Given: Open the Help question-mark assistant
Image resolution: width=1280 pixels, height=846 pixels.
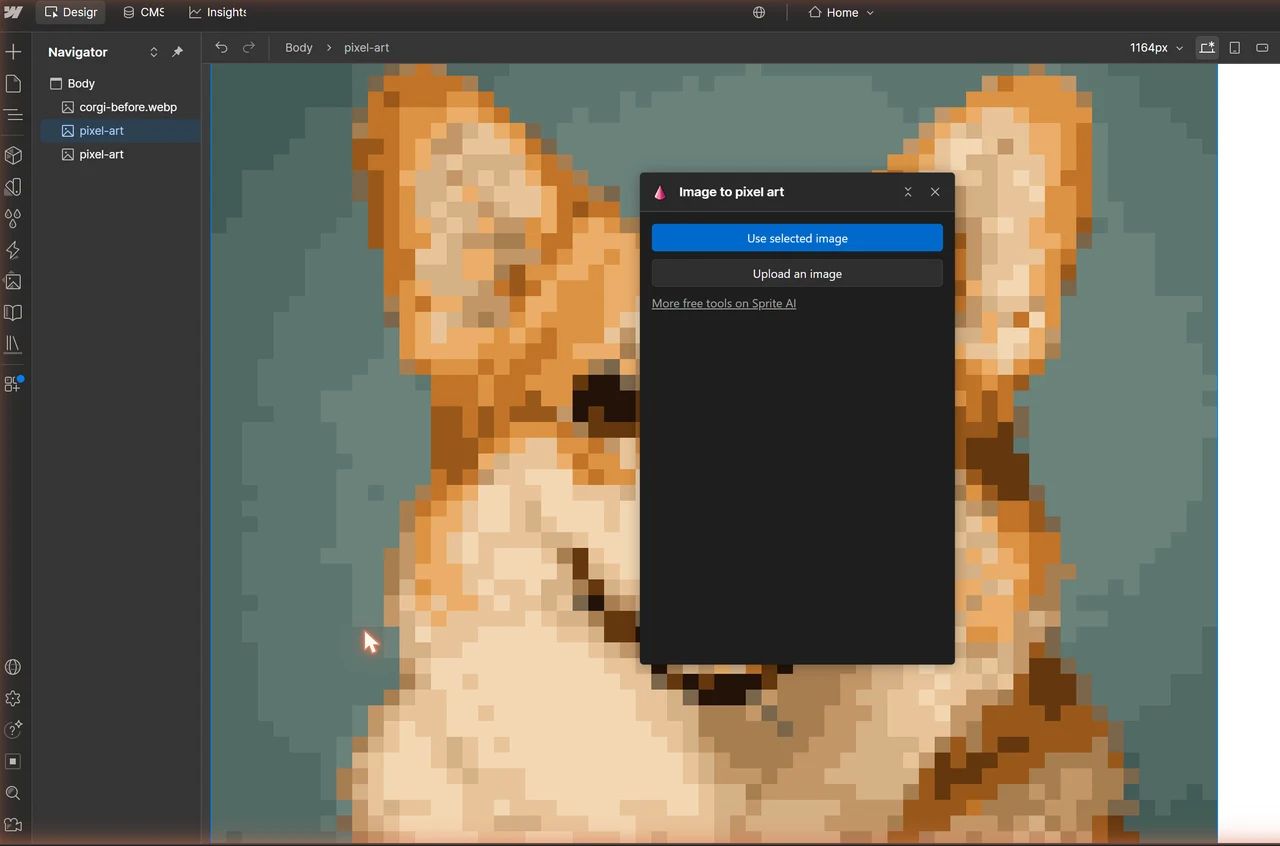Looking at the screenshot, I should click(13, 730).
